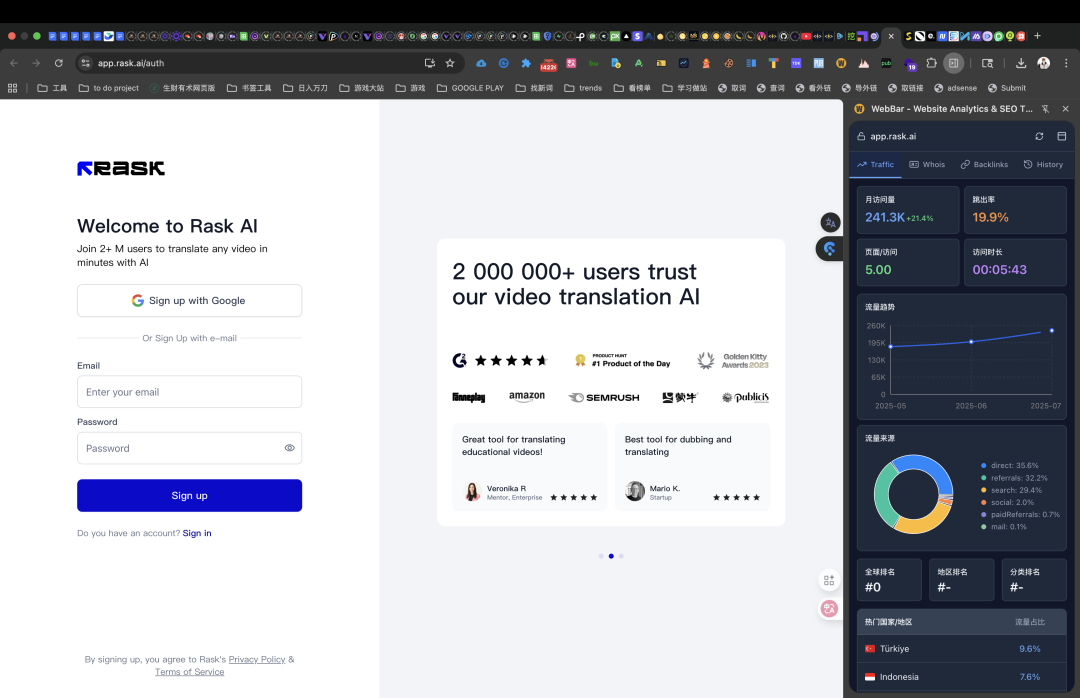Refresh WebBar data for app.rask.ai
This screenshot has height=698, width=1080.
coord(1039,136)
